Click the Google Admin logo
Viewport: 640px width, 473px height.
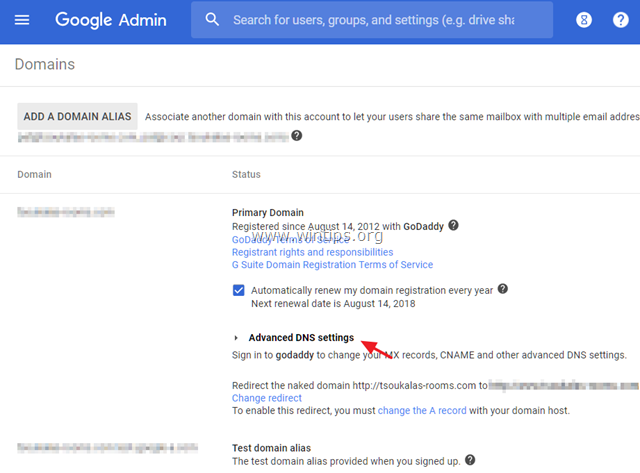pyautogui.click(x=111, y=20)
